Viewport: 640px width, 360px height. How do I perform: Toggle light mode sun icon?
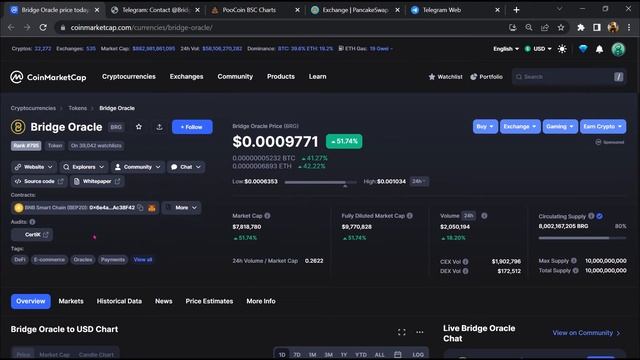pos(562,49)
